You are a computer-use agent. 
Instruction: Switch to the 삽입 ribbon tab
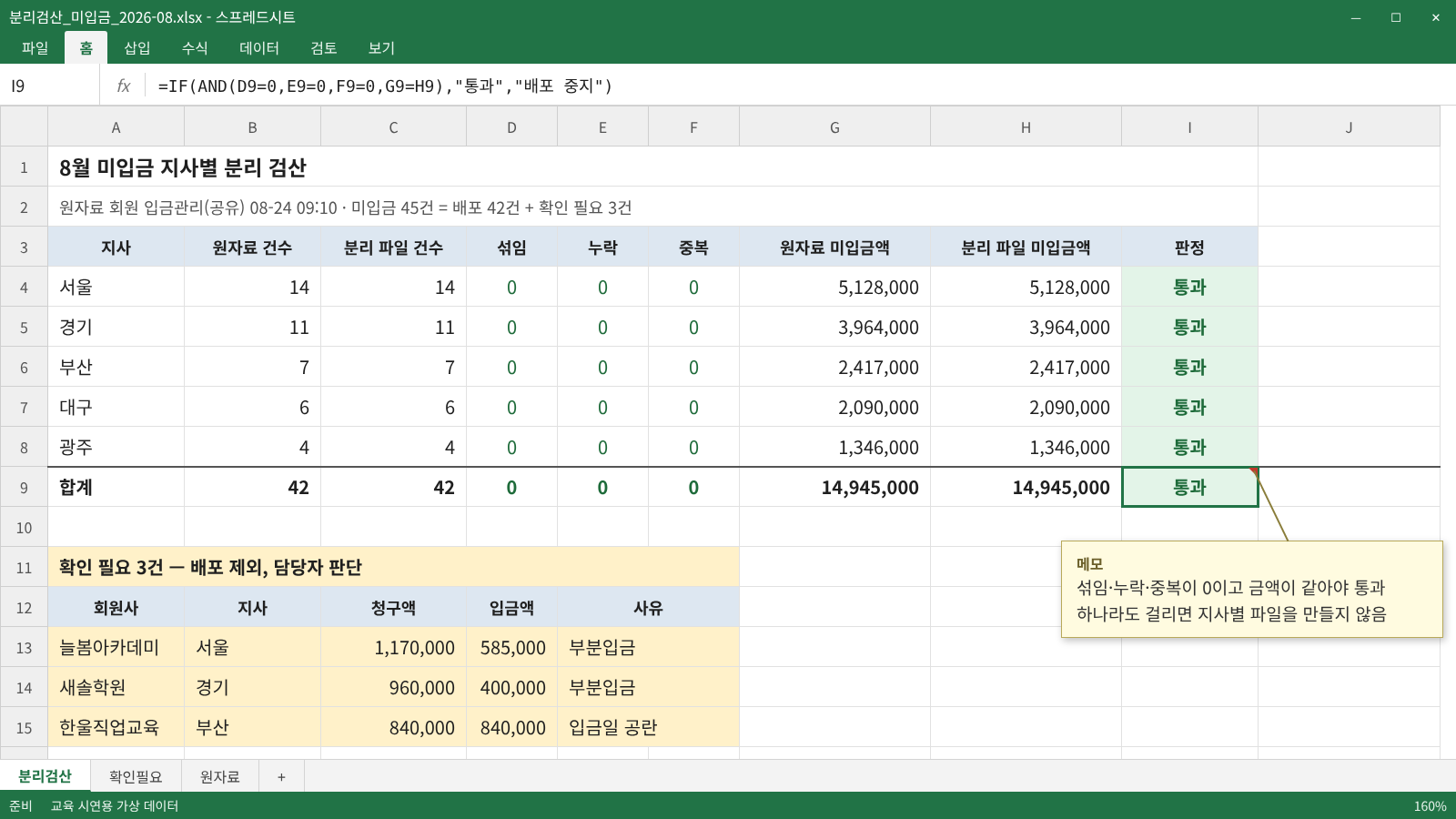[x=137, y=48]
